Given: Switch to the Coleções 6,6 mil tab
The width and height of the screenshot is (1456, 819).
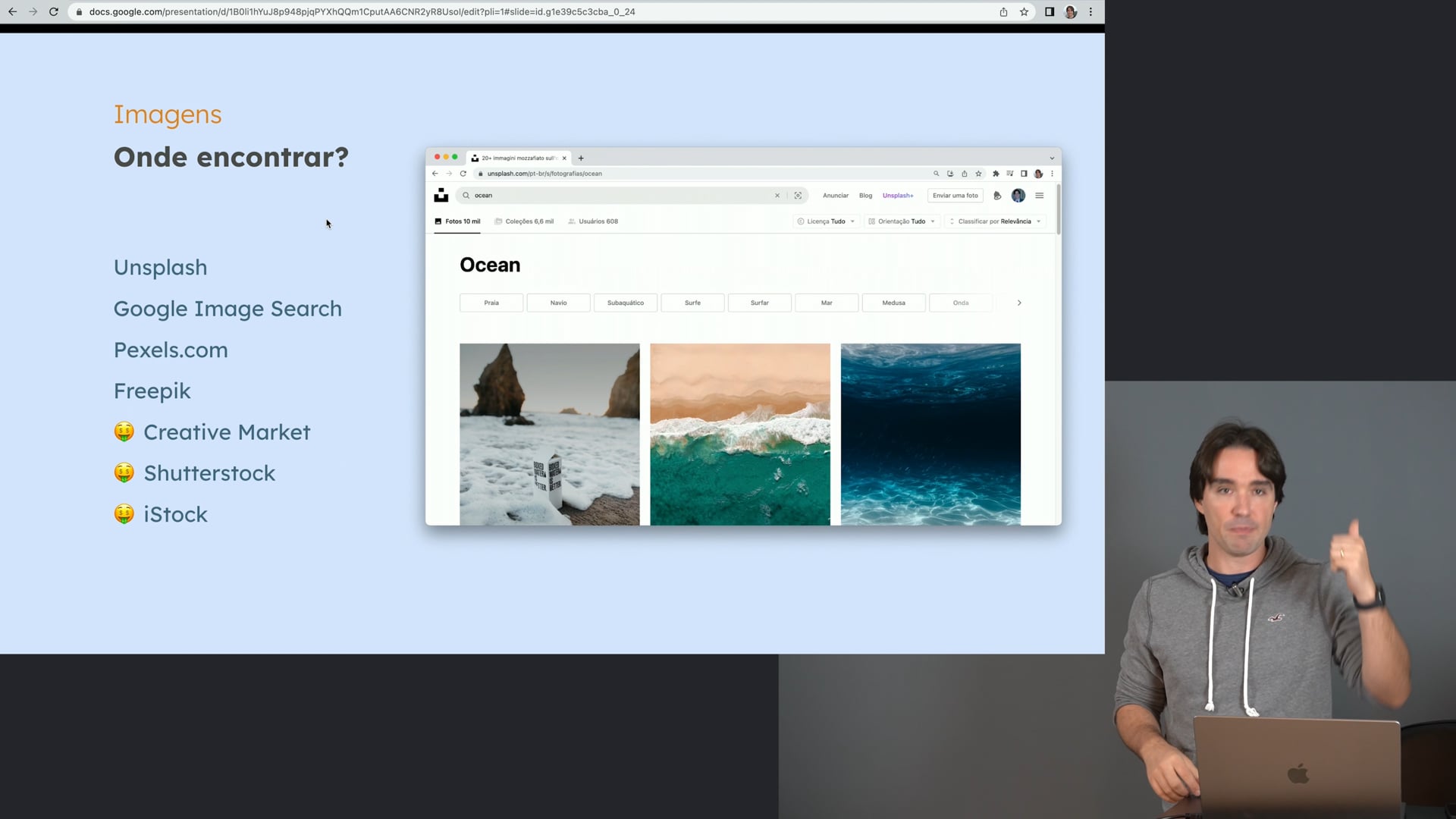Looking at the screenshot, I should point(524,221).
